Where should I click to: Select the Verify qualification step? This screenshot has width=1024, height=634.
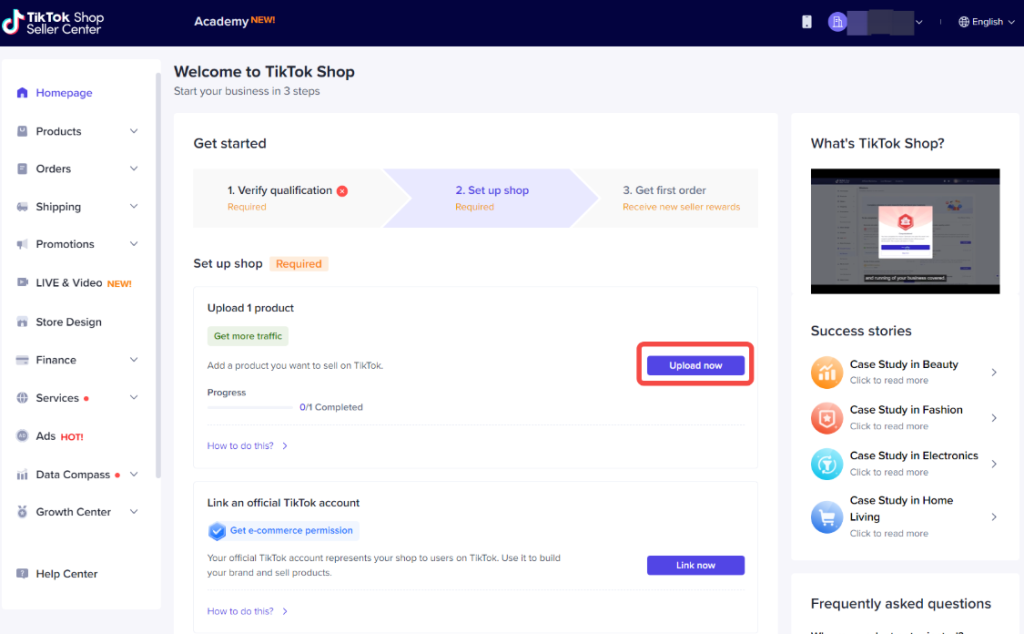pyautogui.click(x=288, y=198)
